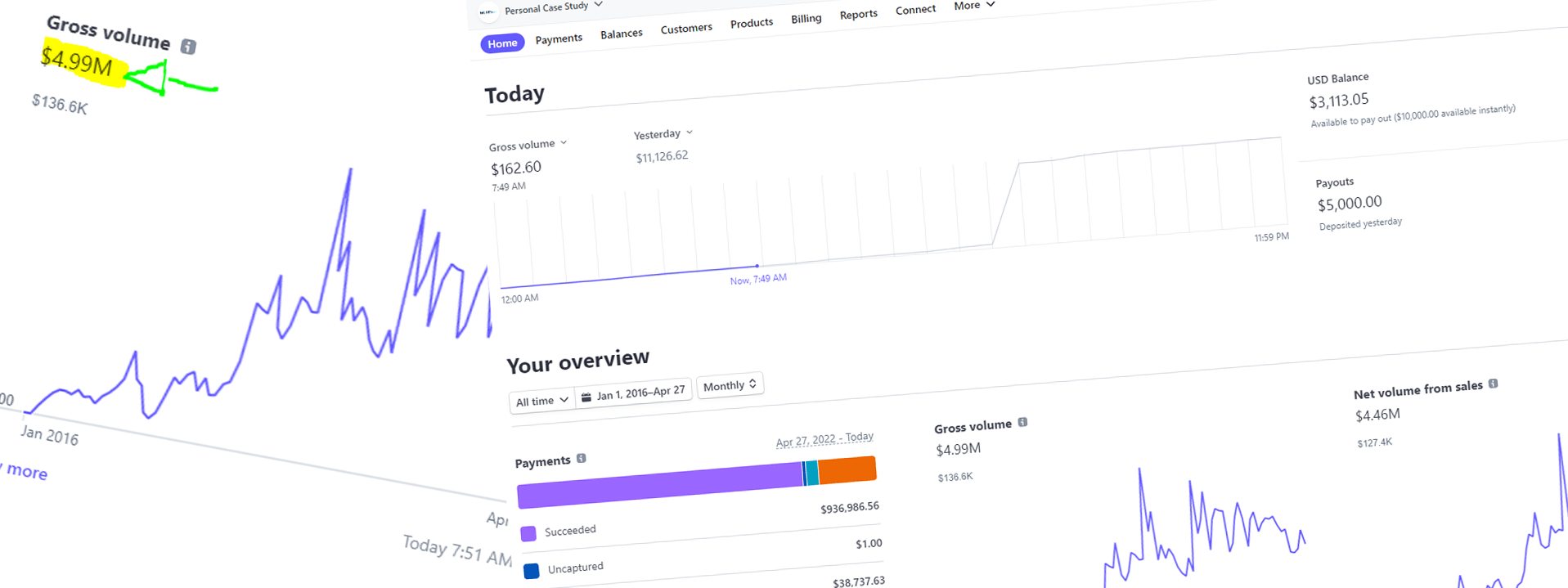Select the Home tab

[502, 43]
